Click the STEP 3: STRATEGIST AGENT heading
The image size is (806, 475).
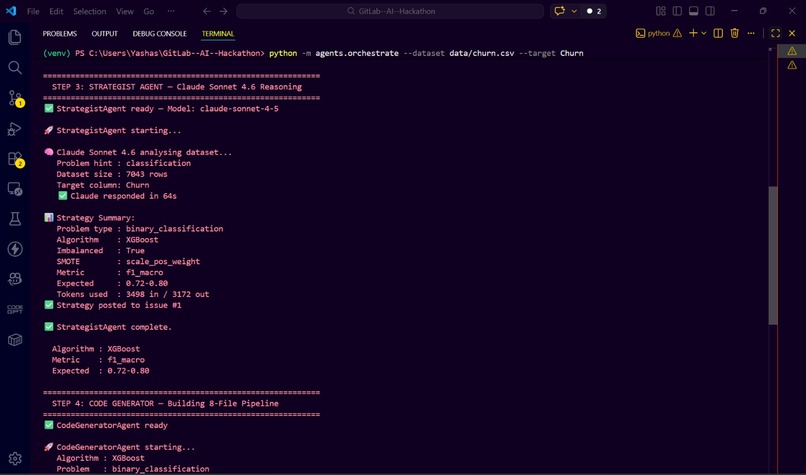click(177, 87)
